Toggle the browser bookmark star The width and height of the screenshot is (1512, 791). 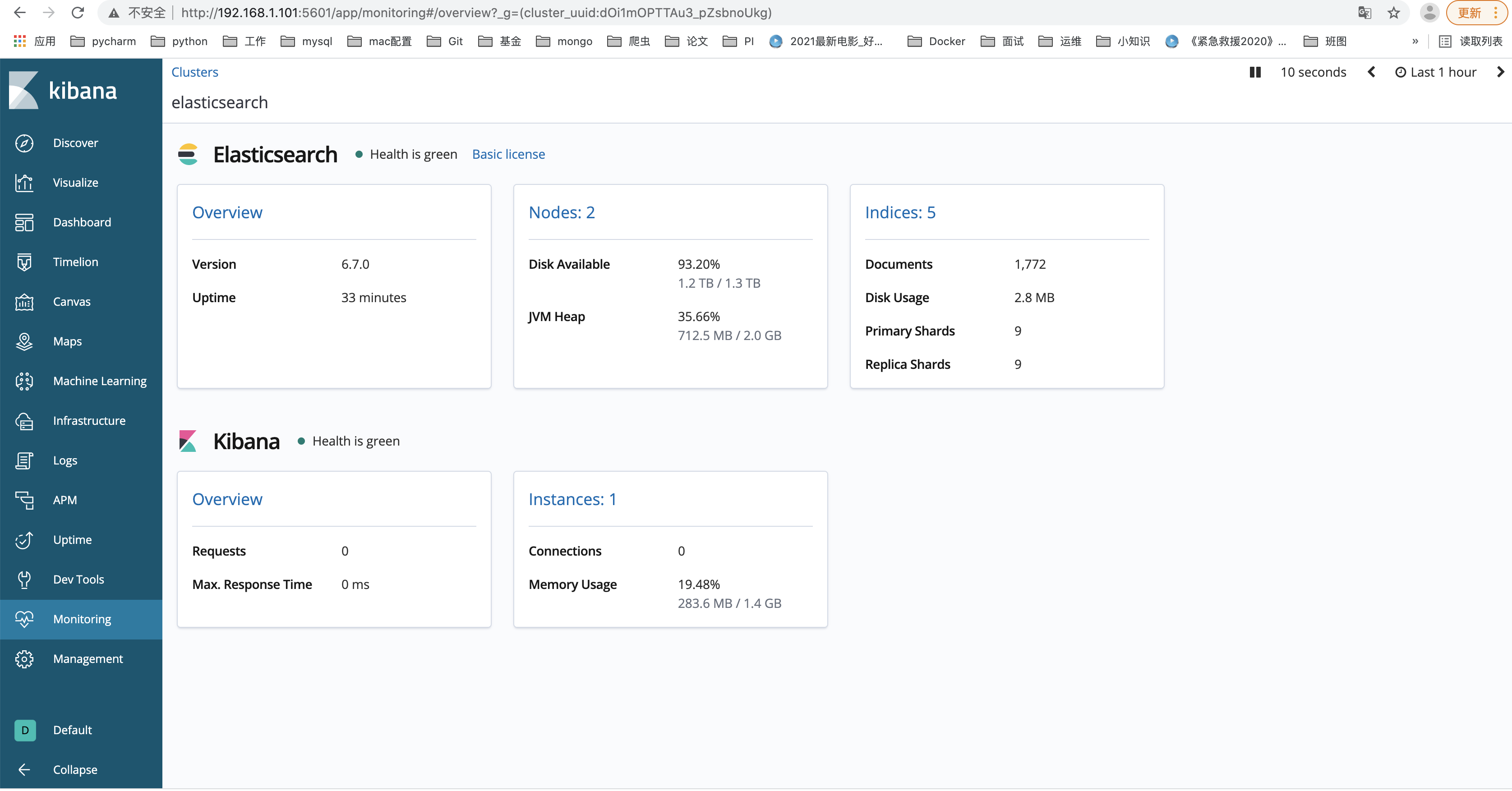click(1394, 12)
